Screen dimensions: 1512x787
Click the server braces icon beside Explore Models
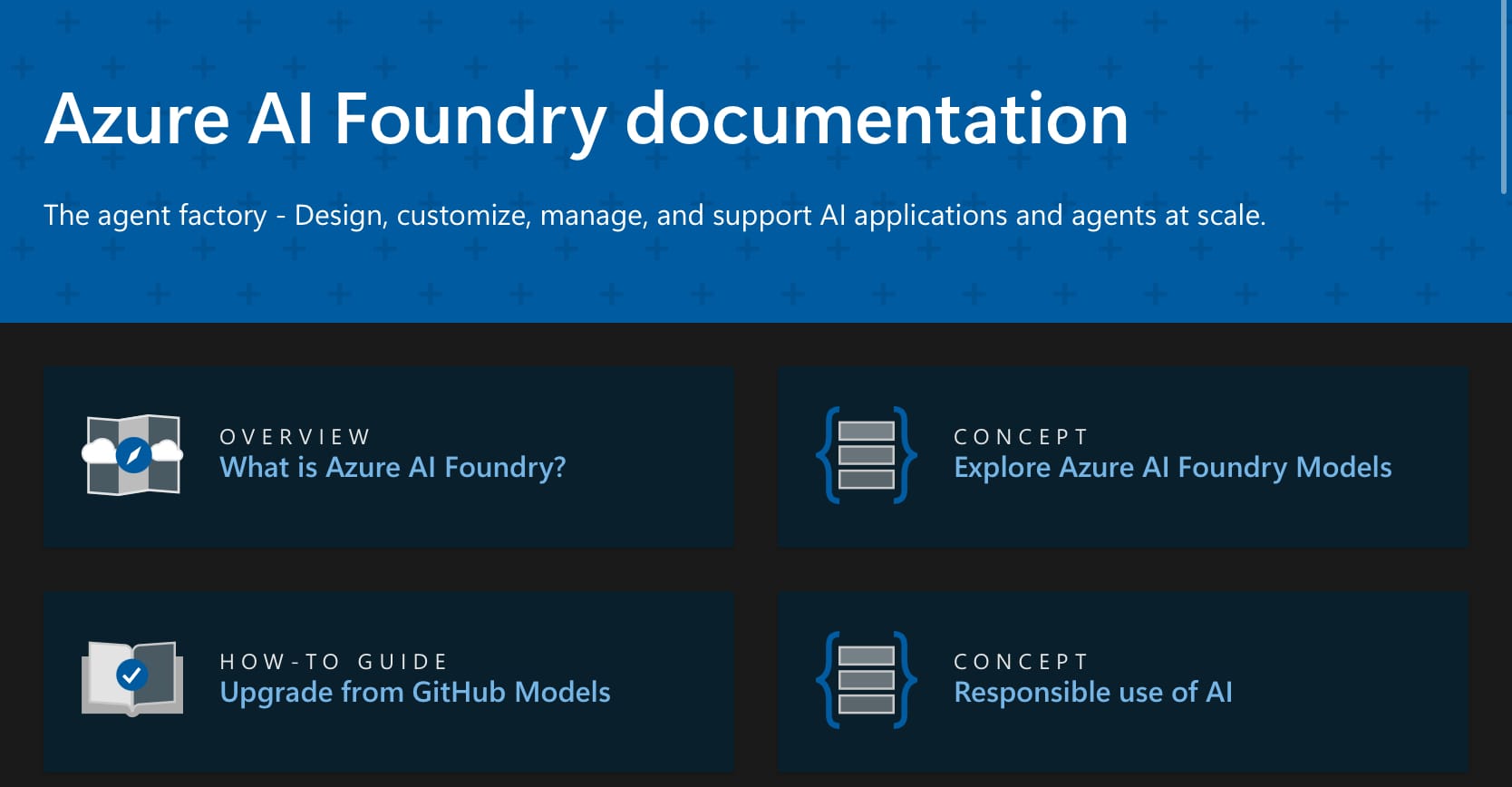click(x=867, y=455)
